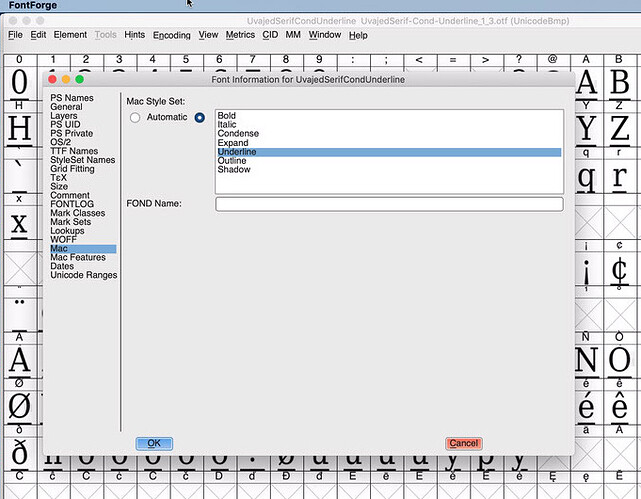Select the Automatic radio button

click(x=136, y=118)
